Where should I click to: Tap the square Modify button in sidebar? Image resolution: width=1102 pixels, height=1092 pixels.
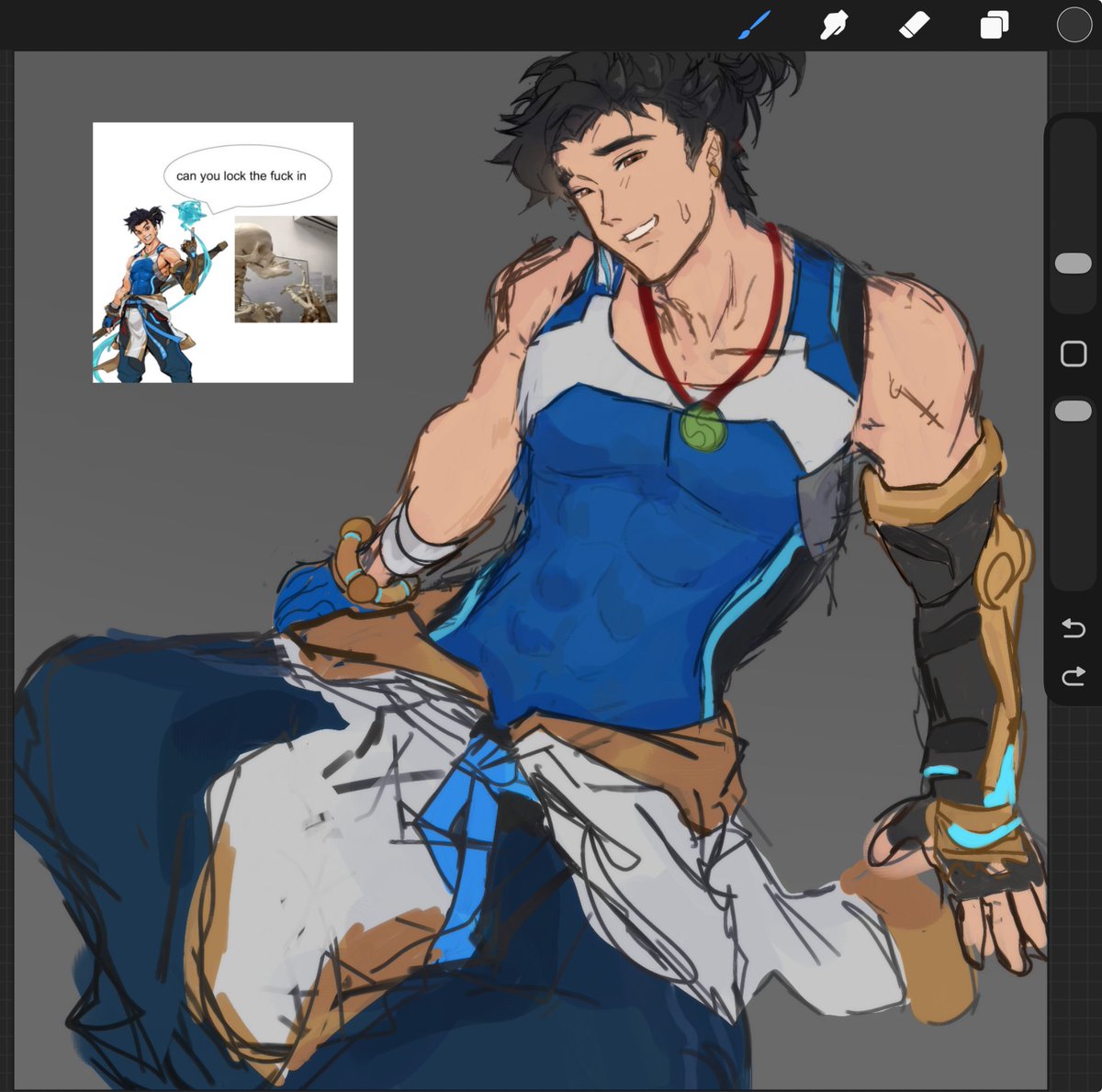tap(1073, 354)
